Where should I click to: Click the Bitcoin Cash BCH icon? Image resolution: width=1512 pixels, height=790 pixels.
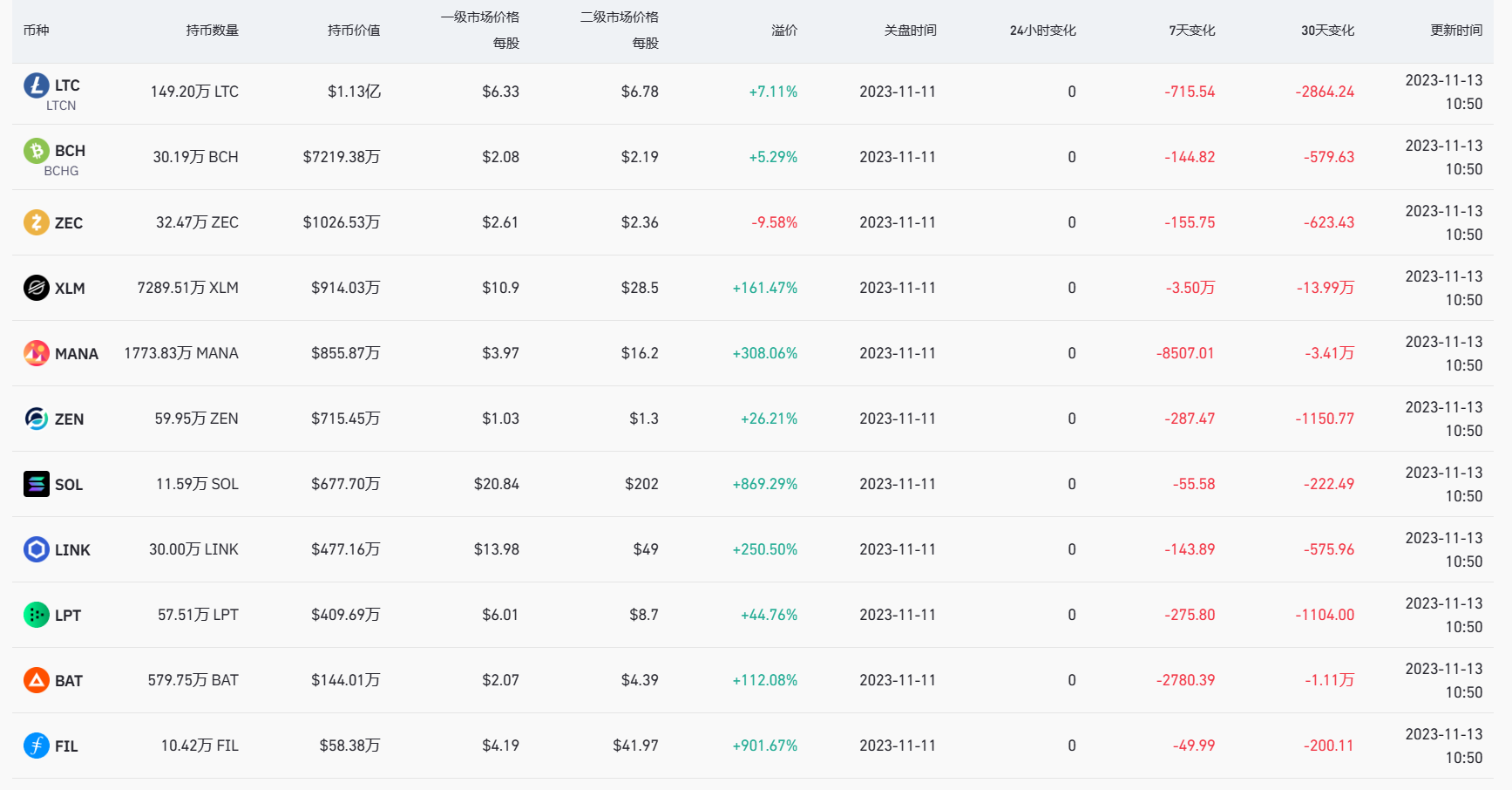[36, 151]
